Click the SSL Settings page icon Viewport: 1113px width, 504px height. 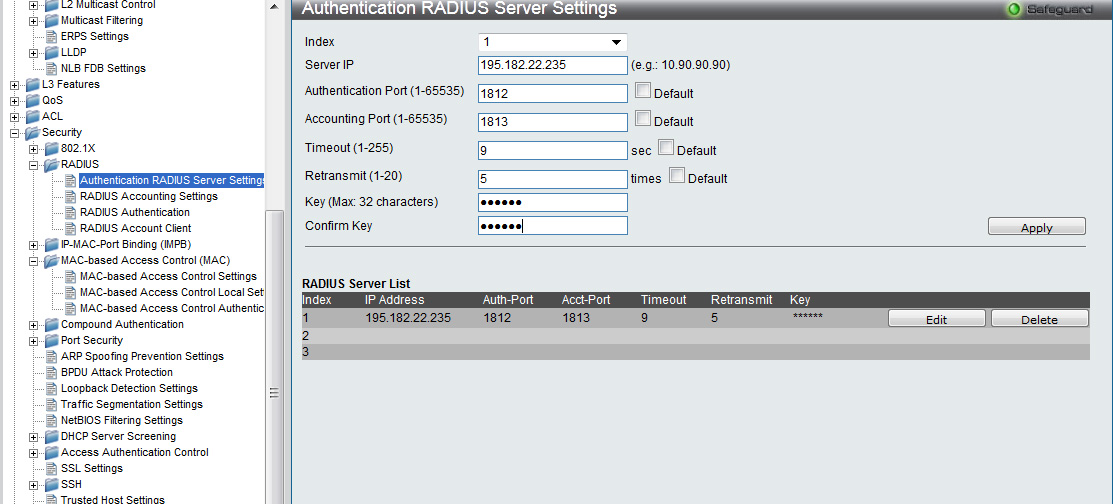tap(51, 468)
